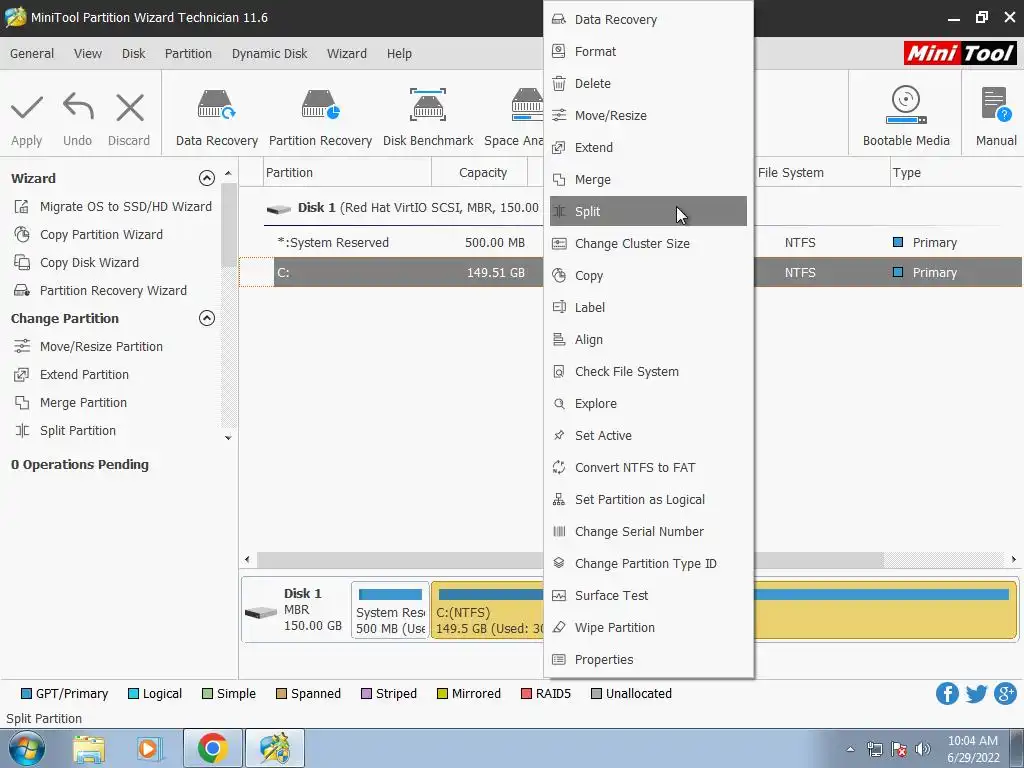The height and width of the screenshot is (768, 1024).
Task: Open the Wizard menu
Action: click(x=347, y=54)
